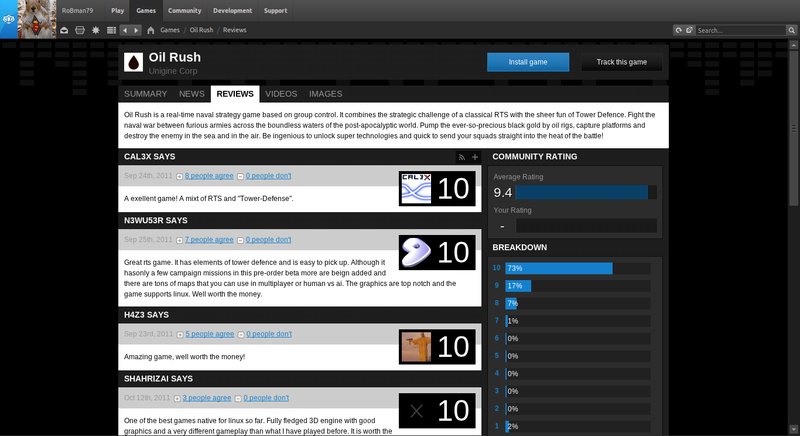Switch to the VIDEOS tab
800x436 pixels.
click(281, 94)
